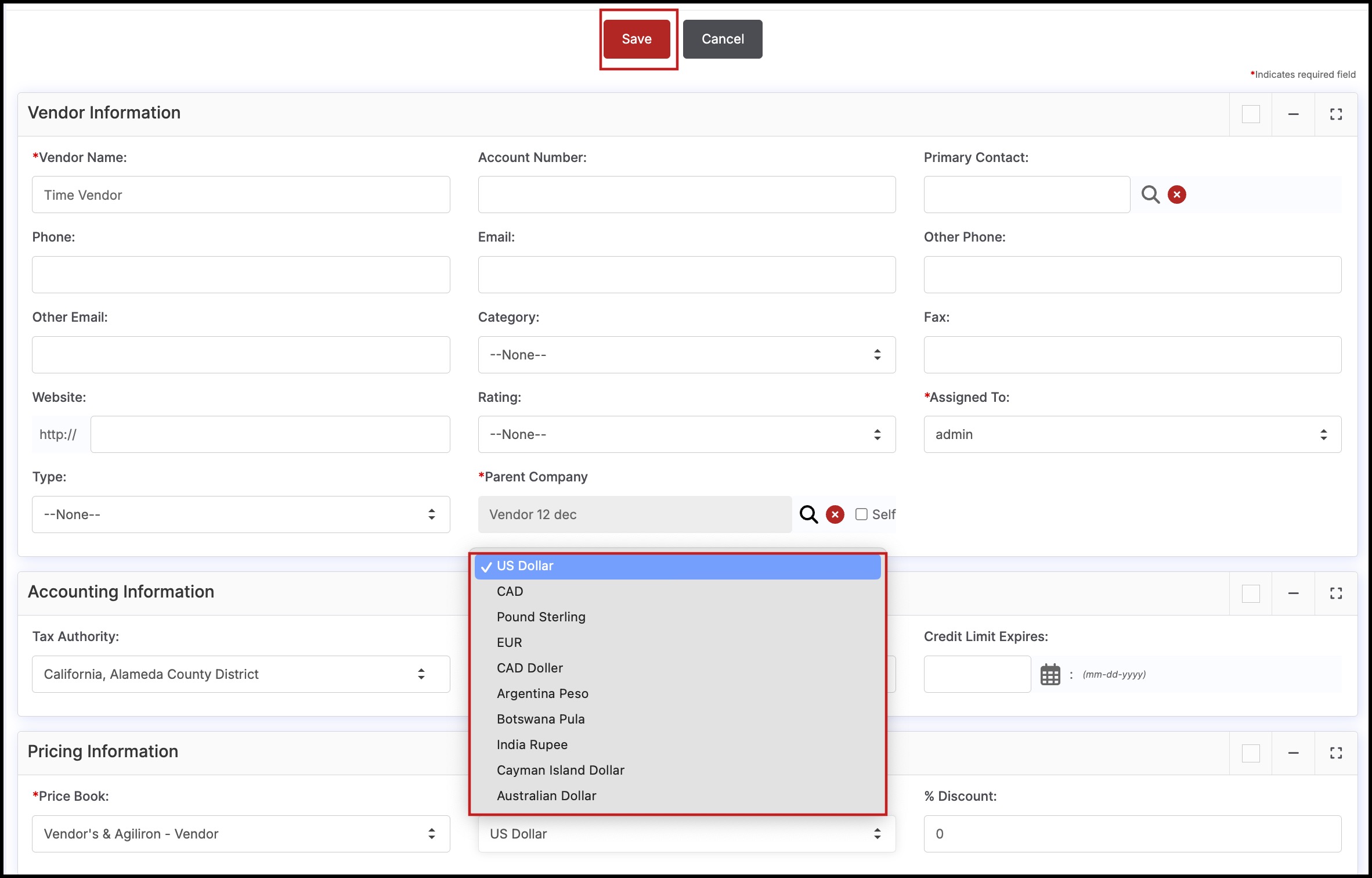The height and width of the screenshot is (878, 1372).
Task: Open Parent Company lookup search icon
Action: click(808, 514)
